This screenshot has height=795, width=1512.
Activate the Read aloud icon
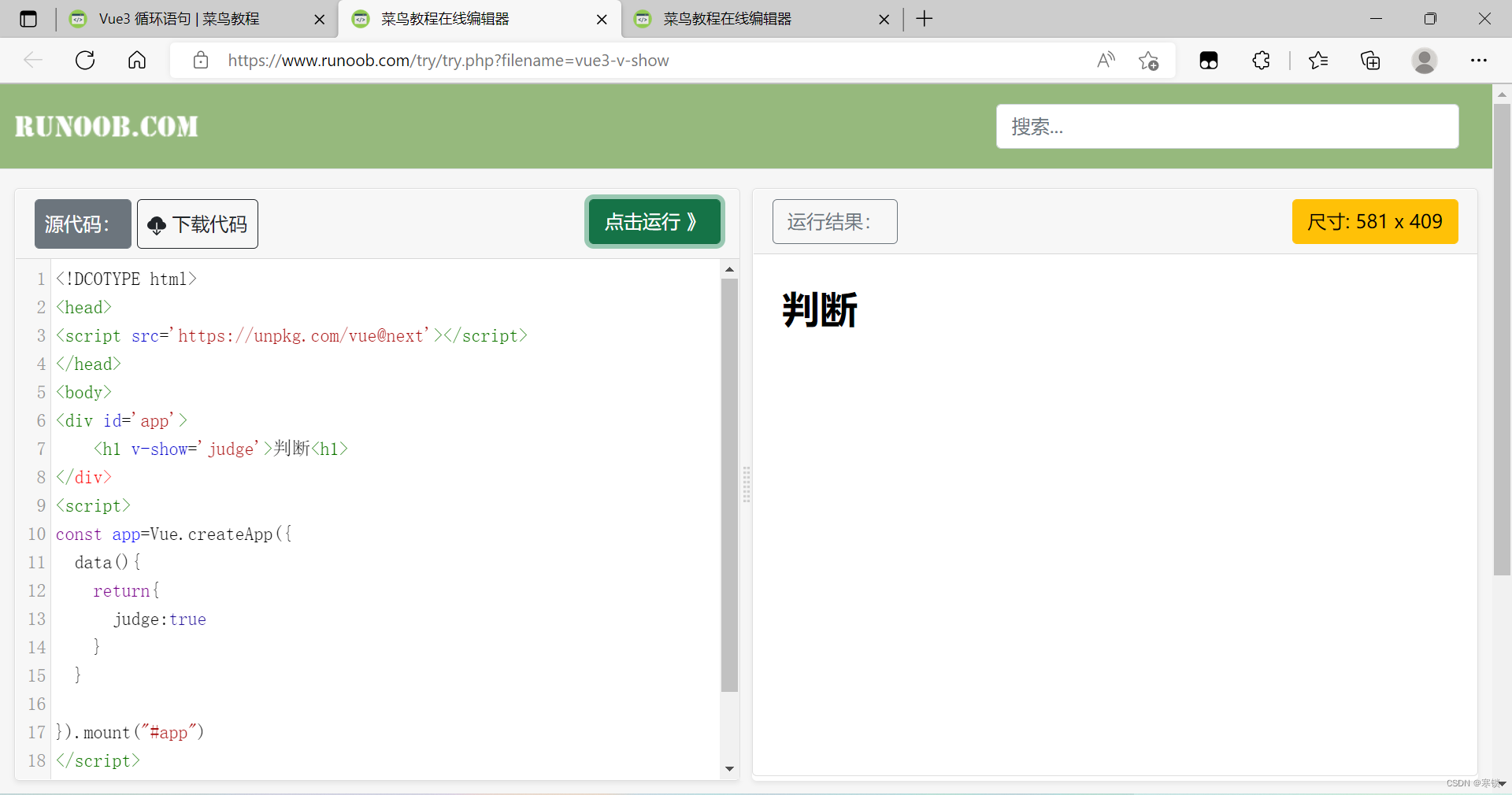coord(1106,61)
